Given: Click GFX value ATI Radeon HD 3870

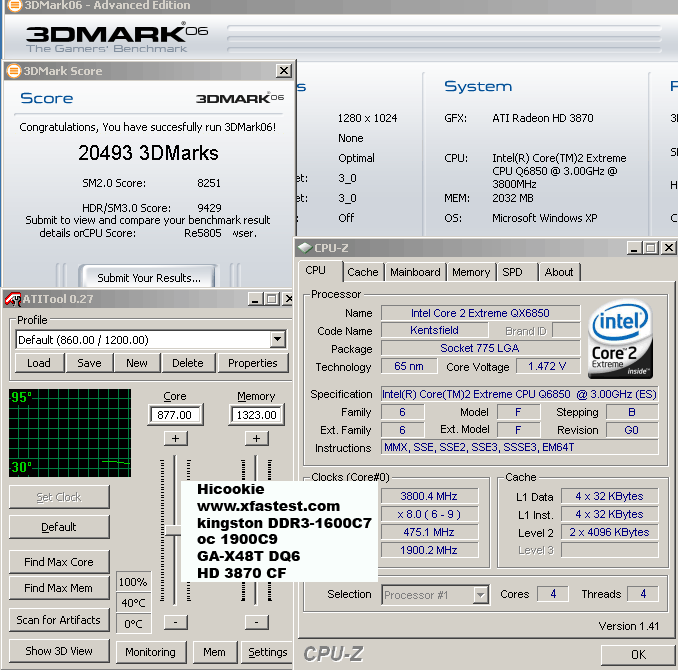Looking at the screenshot, I should pos(543,118).
